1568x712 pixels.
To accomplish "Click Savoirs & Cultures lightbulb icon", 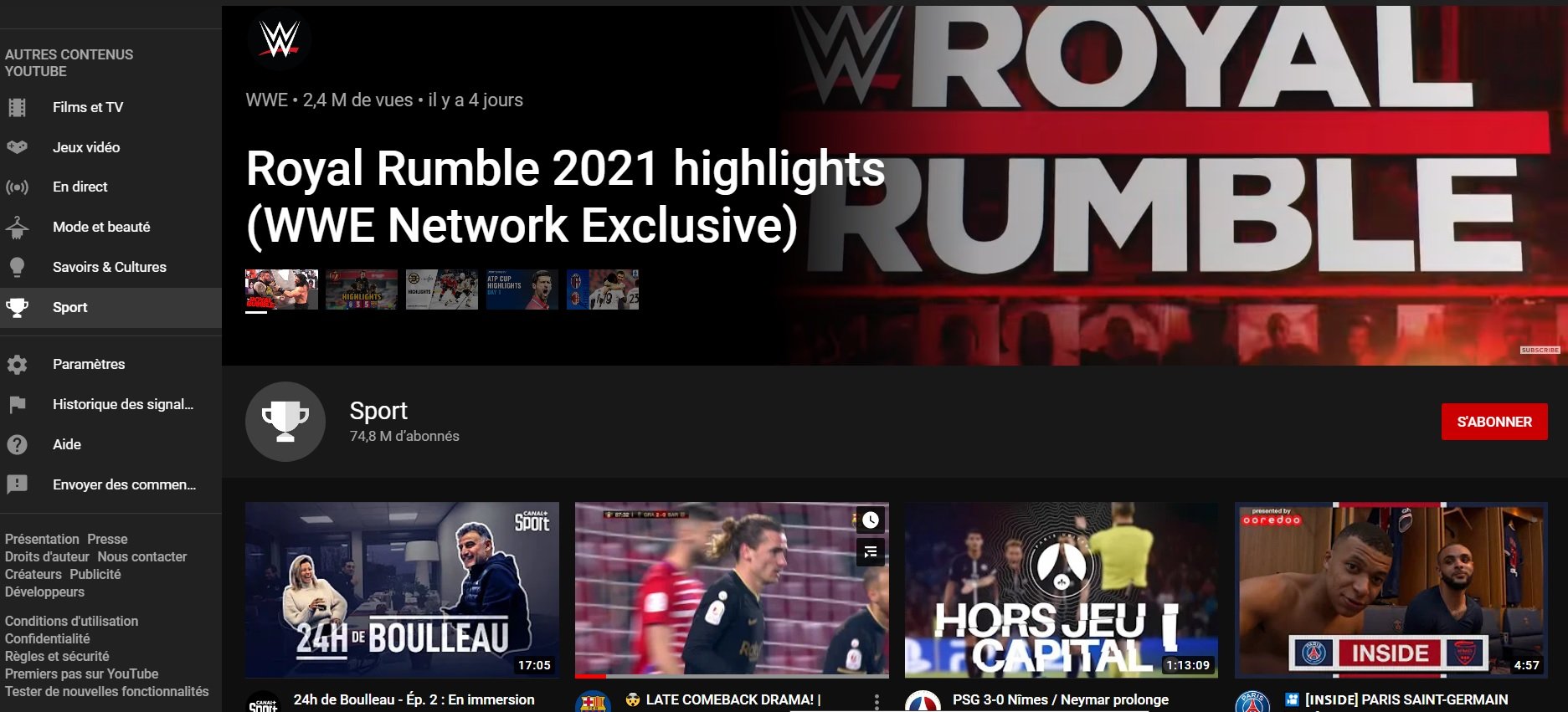I will tap(17, 267).
